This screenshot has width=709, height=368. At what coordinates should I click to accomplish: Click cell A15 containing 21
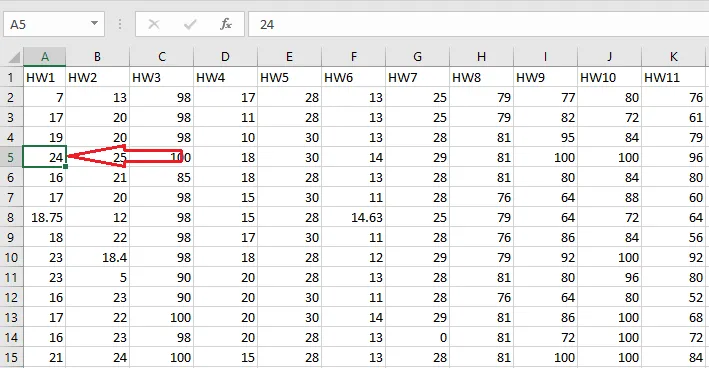click(45, 357)
